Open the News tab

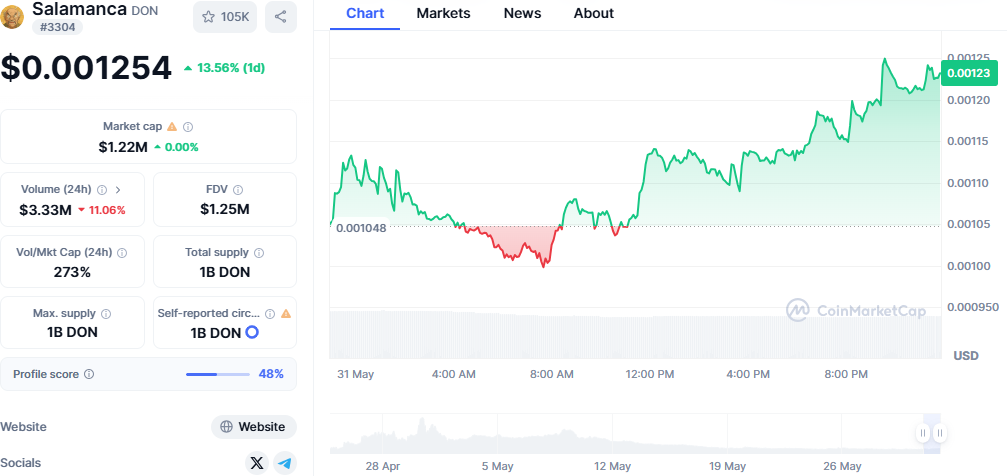pos(522,13)
